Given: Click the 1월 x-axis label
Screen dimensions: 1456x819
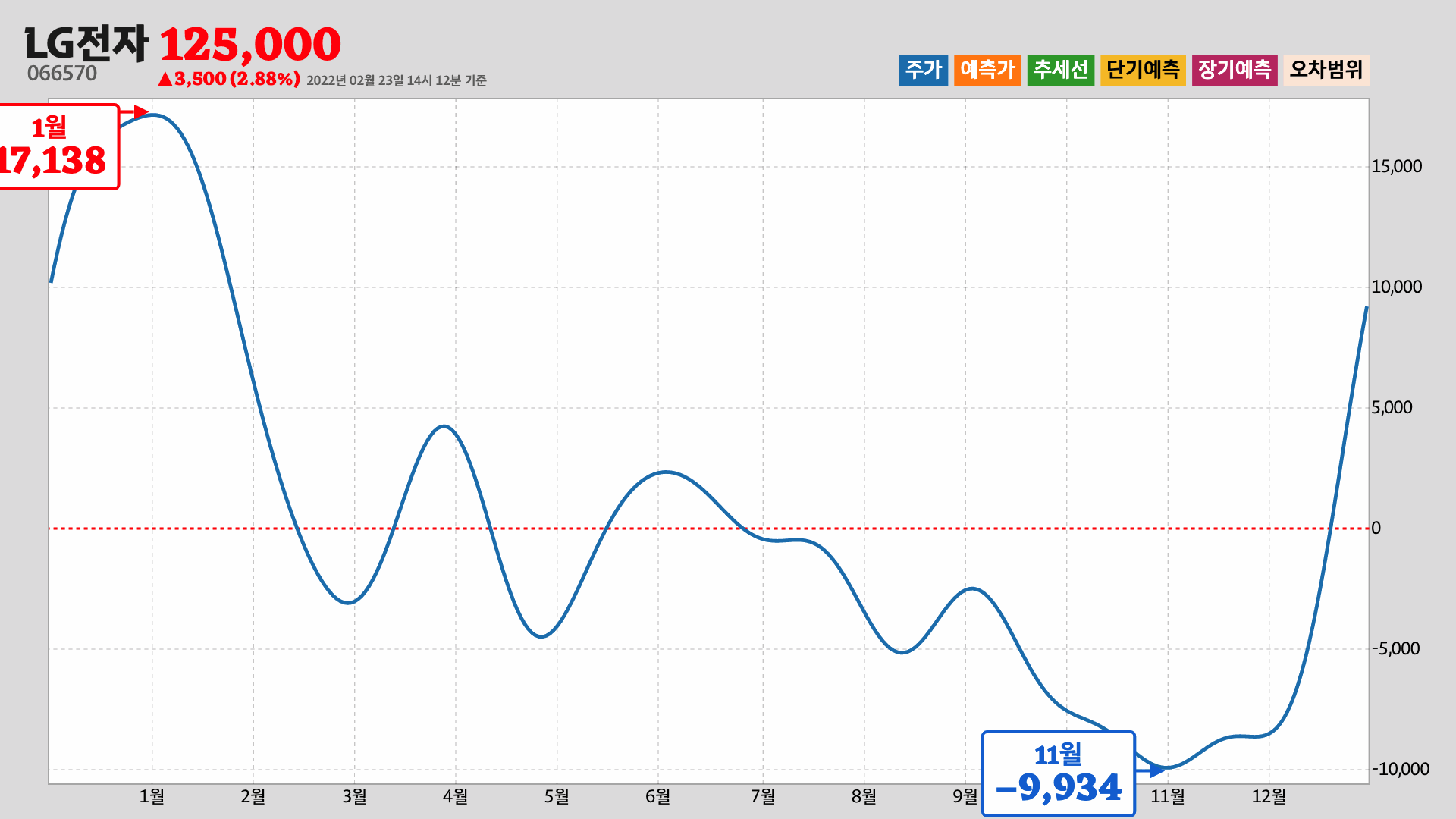Looking at the screenshot, I should click(x=152, y=796).
